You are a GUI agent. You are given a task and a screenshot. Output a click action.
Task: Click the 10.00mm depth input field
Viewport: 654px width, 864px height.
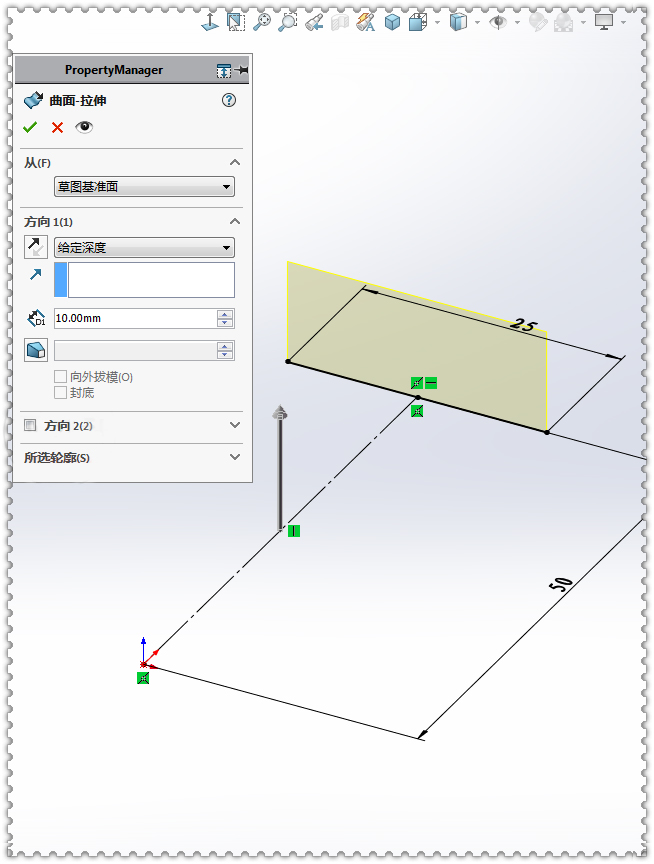click(135, 318)
